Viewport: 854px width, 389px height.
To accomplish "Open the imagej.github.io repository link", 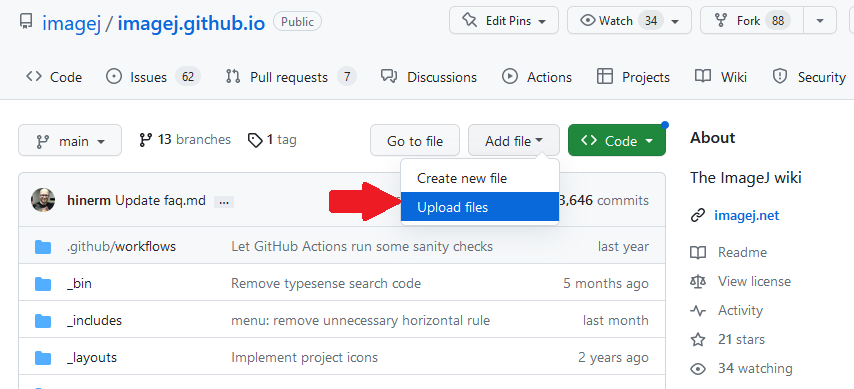I will pyautogui.click(x=191, y=23).
